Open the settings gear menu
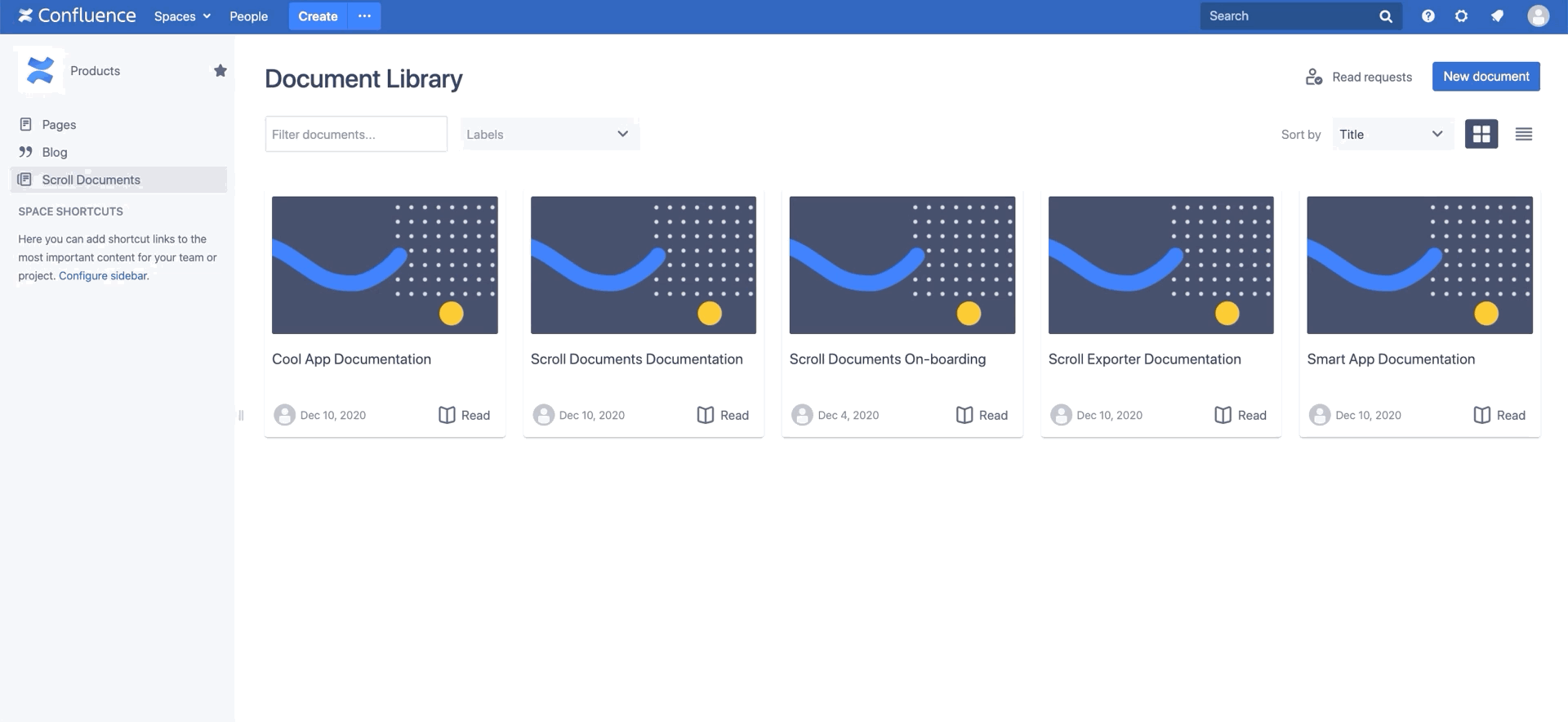Screen dimensions: 1568x722 (x=1461, y=16)
